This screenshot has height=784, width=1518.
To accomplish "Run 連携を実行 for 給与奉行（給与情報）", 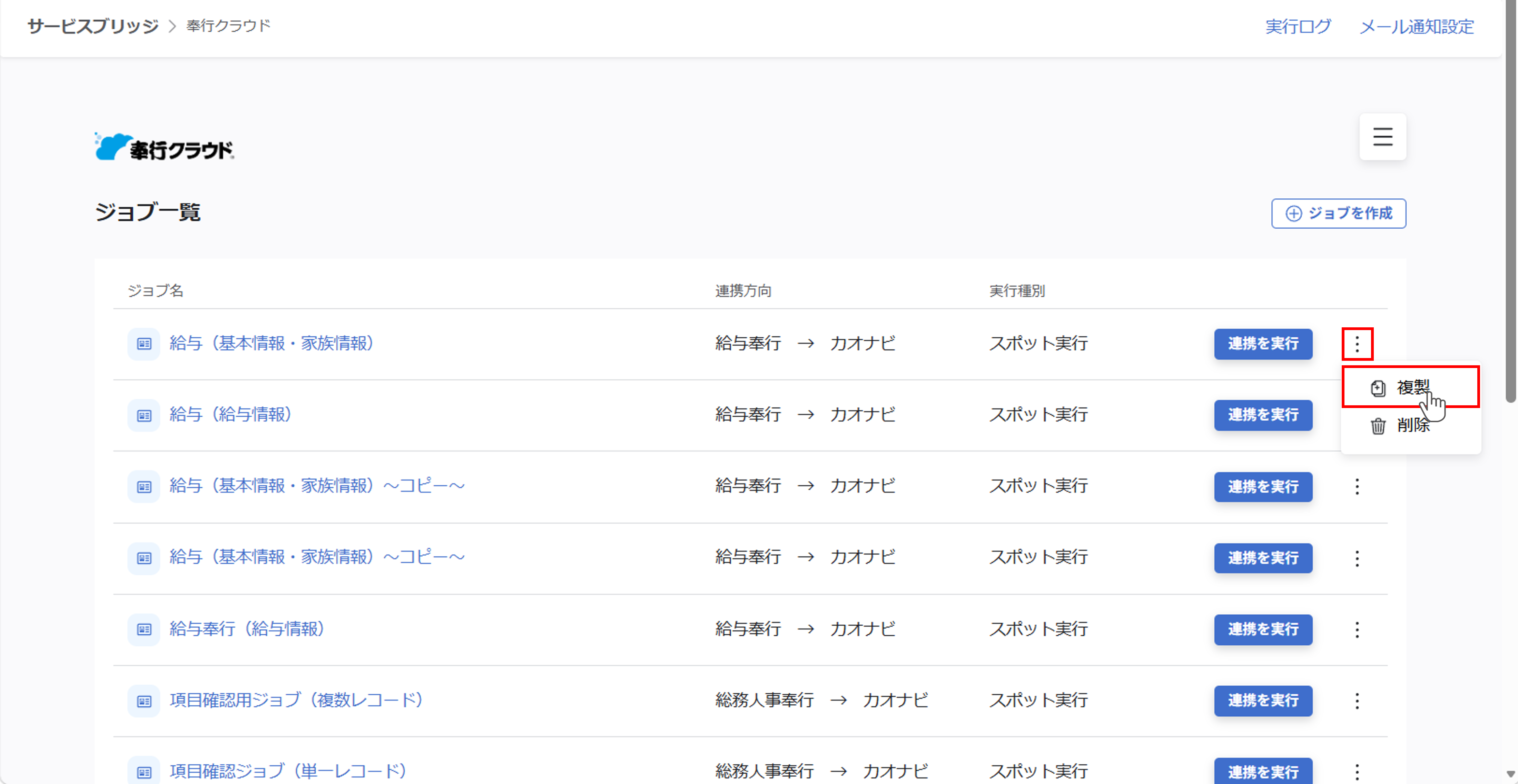I will pyautogui.click(x=1263, y=629).
